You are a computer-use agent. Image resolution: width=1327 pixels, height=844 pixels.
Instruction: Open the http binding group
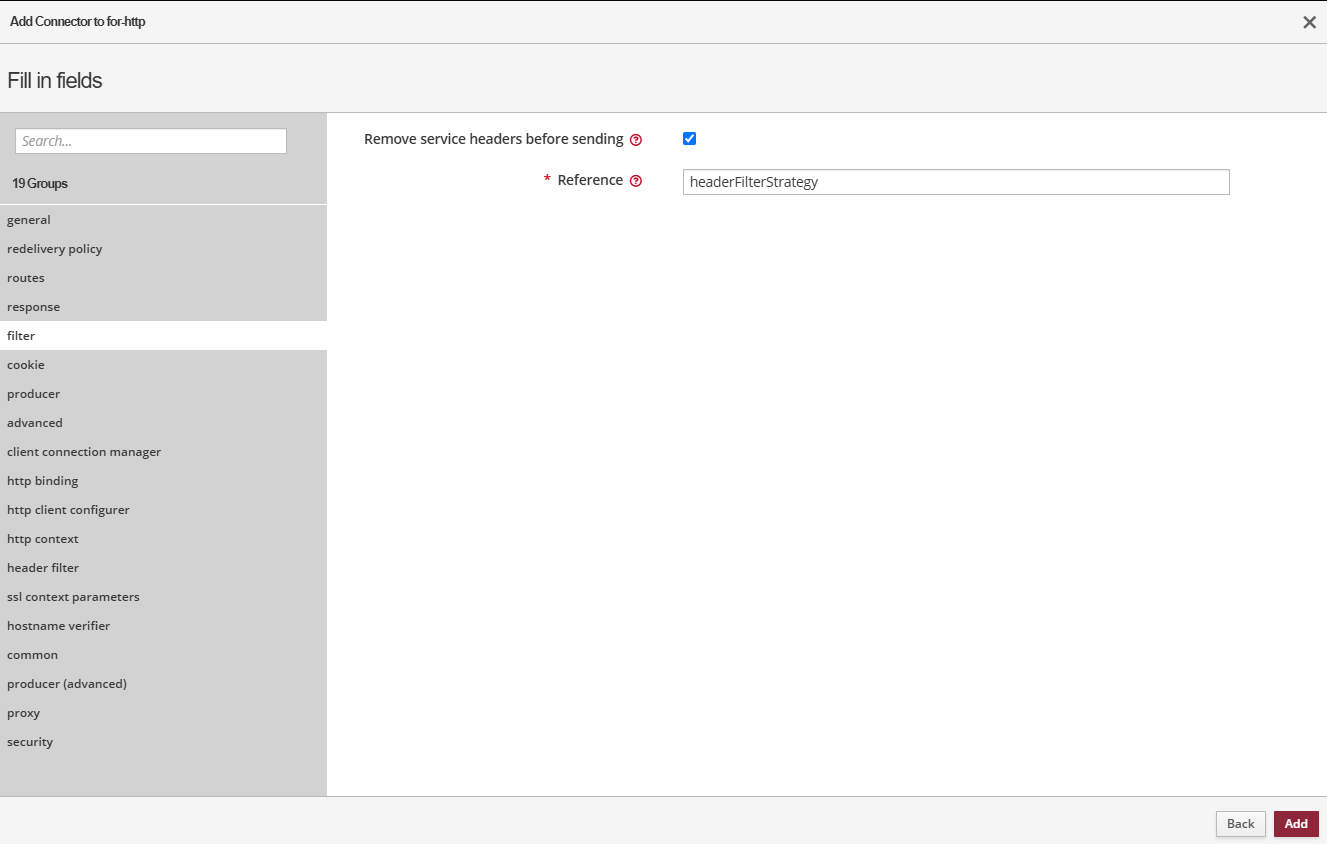(43, 481)
